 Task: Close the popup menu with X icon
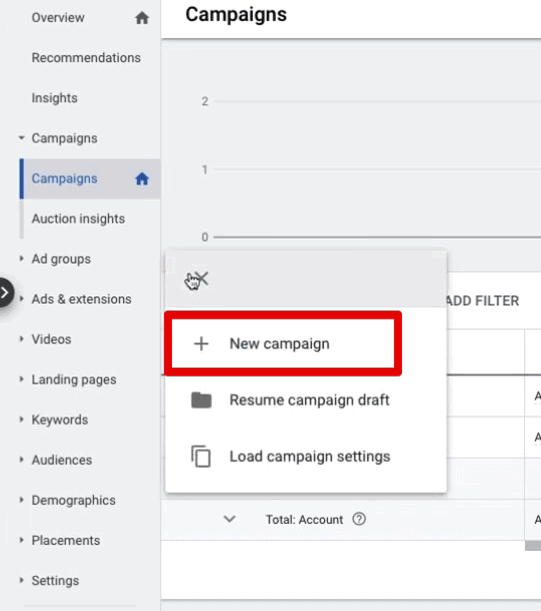pyautogui.click(x=202, y=279)
